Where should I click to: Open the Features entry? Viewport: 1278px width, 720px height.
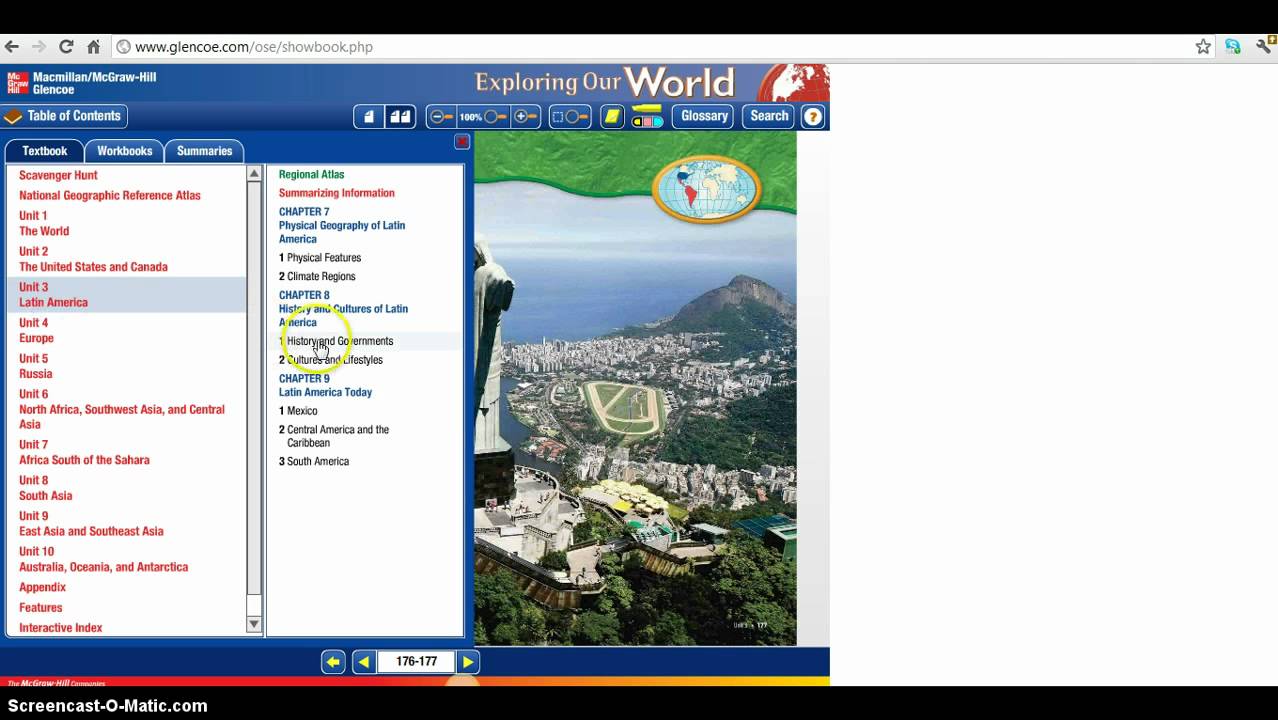coord(40,607)
